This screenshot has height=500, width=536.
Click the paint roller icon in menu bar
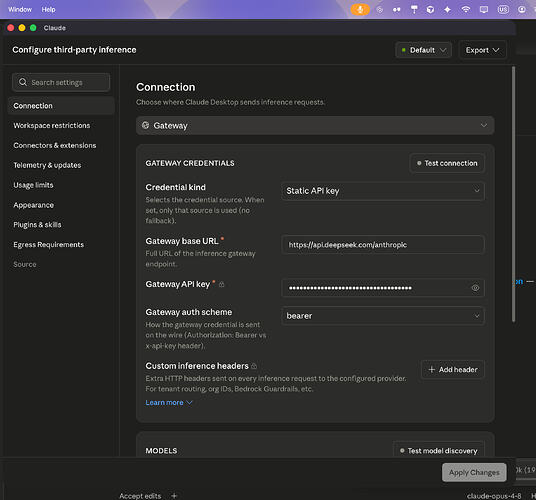(414, 10)
